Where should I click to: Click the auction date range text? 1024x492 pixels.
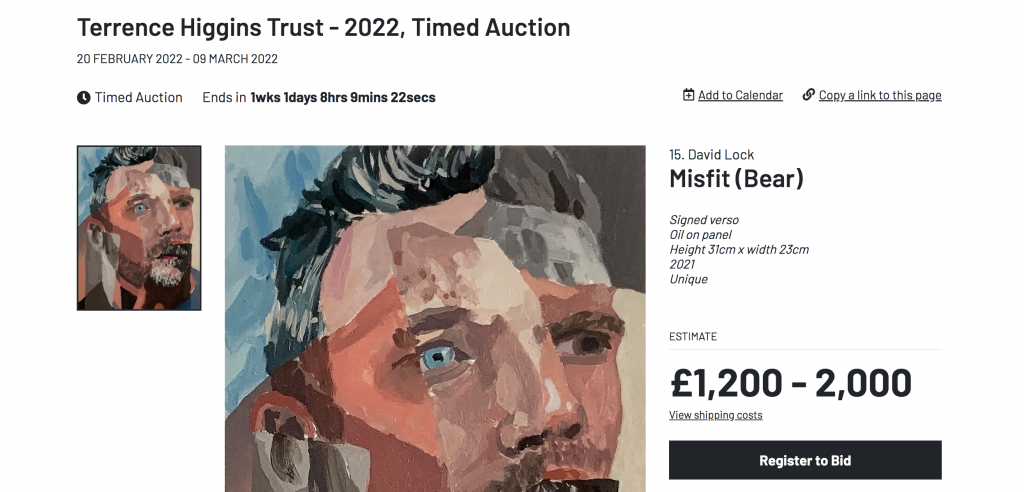(x=177, y=59)
